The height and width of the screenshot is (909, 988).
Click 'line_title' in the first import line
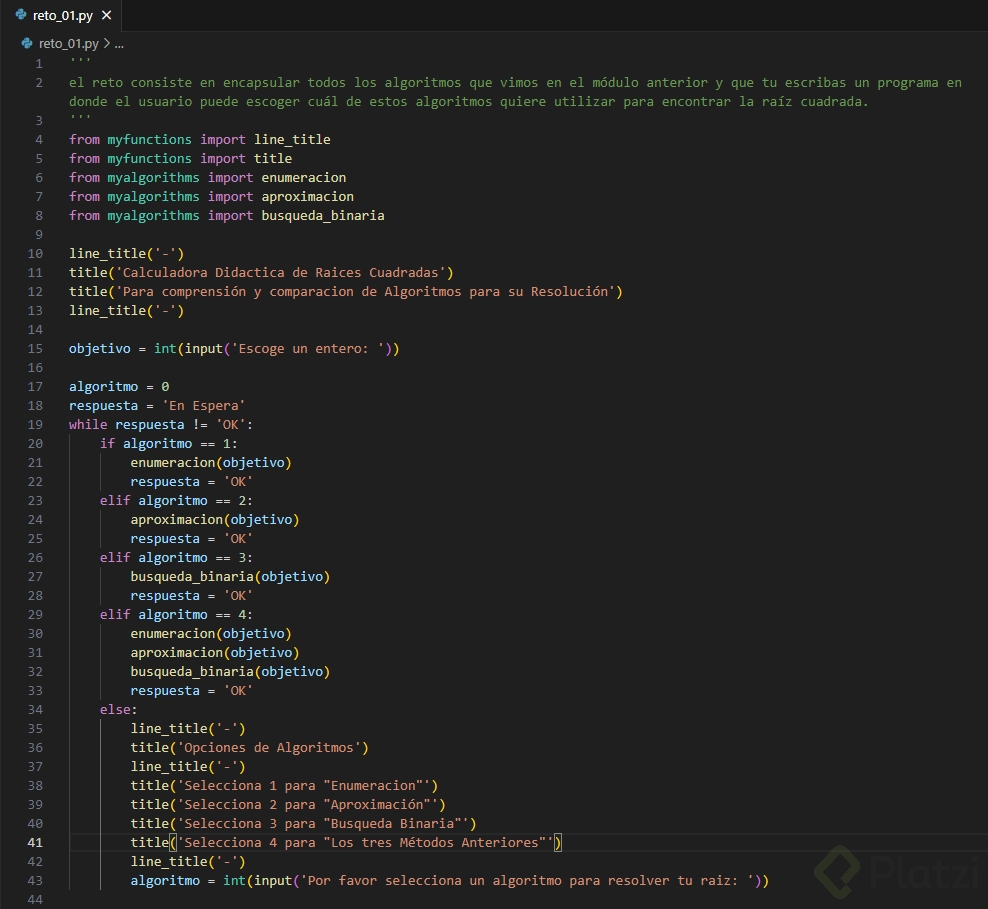292,139
